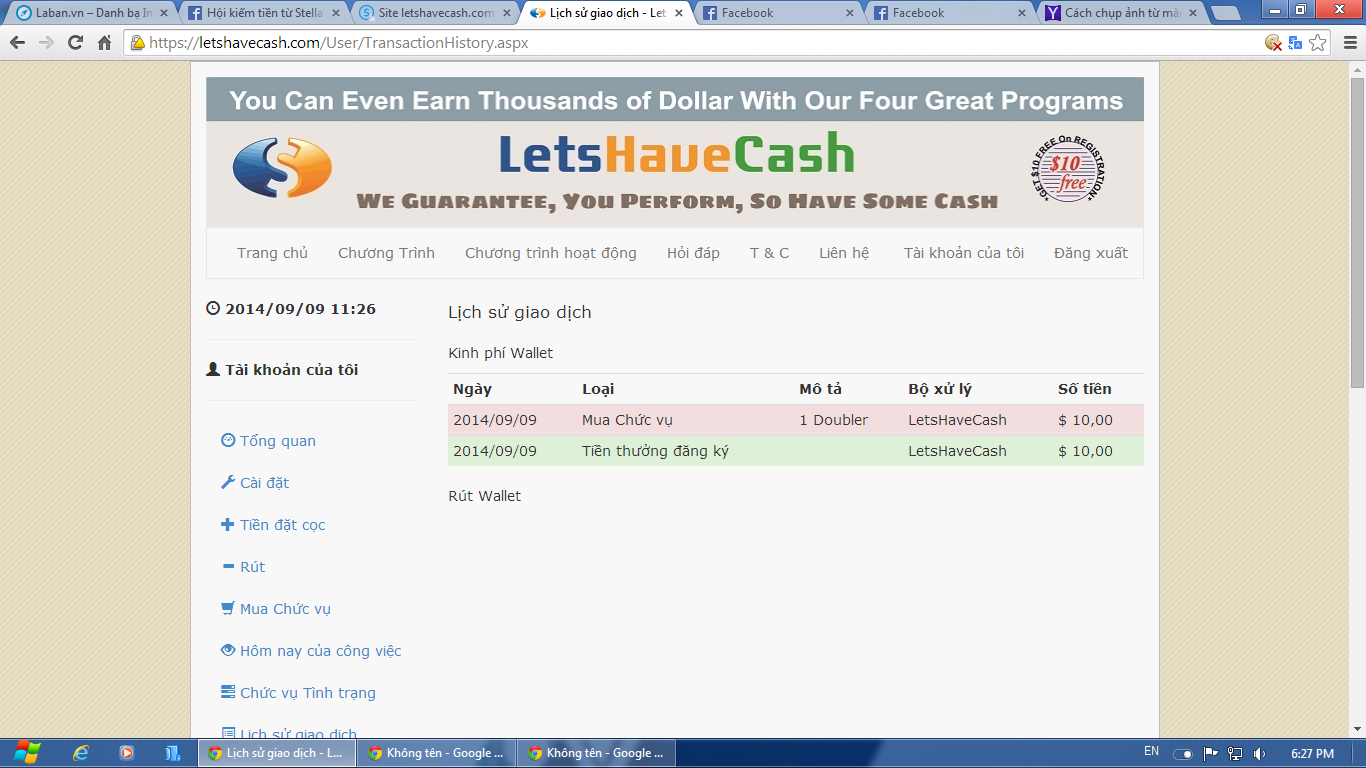Open the Chrome menu button
The width and height of the screenshot is (1366, 768).
click(1349, 43)
